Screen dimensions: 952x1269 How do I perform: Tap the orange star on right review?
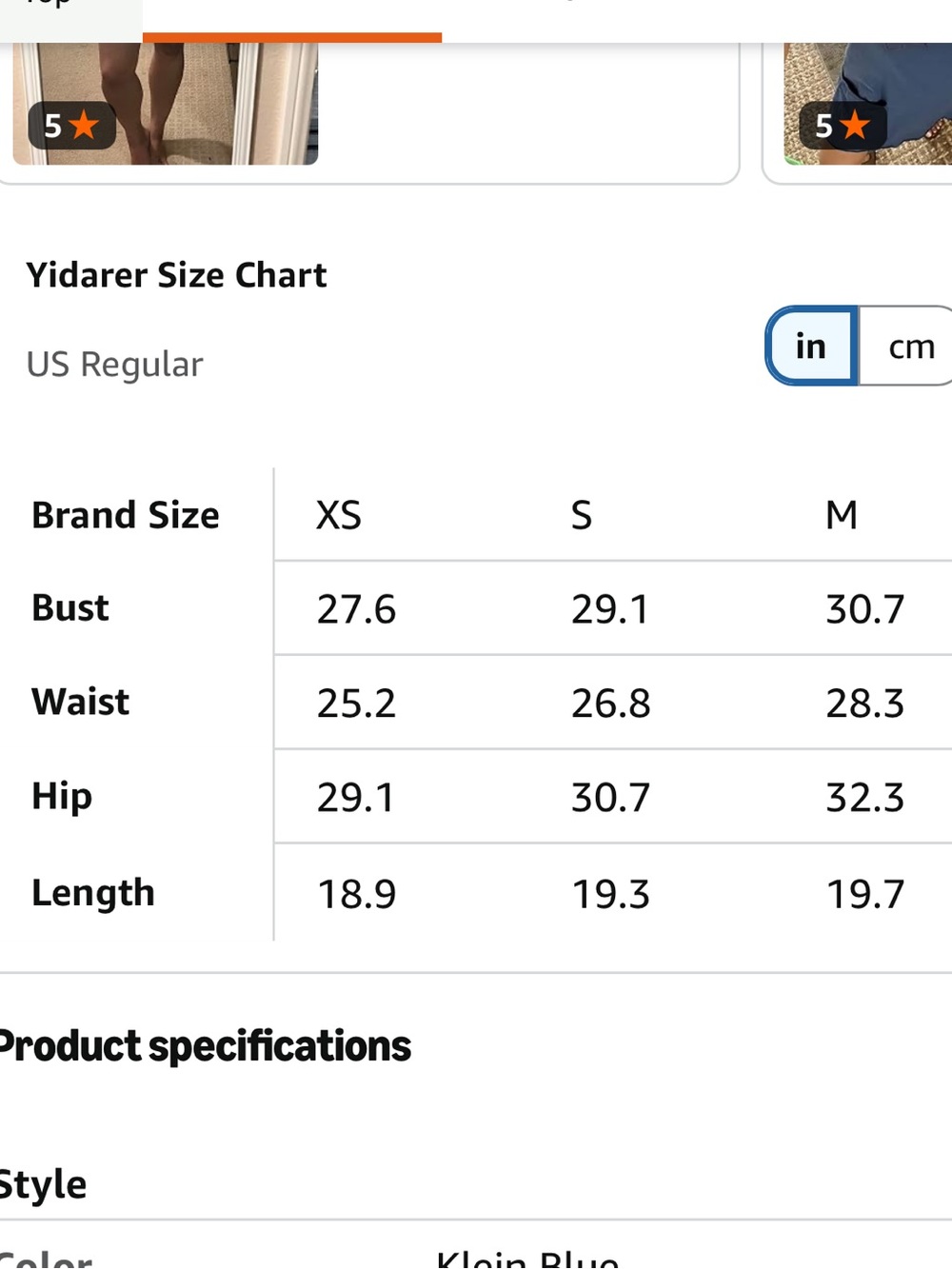855,125
